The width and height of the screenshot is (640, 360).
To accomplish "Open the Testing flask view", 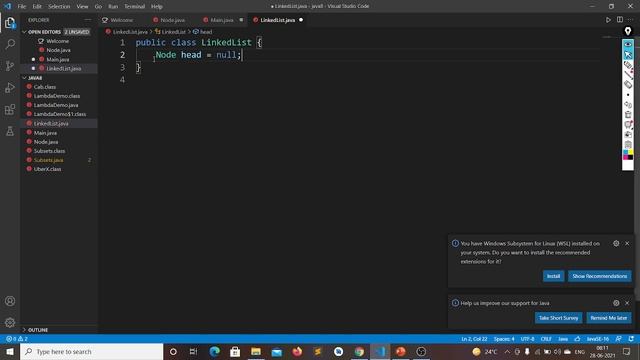I will click(x=10, y=131).
